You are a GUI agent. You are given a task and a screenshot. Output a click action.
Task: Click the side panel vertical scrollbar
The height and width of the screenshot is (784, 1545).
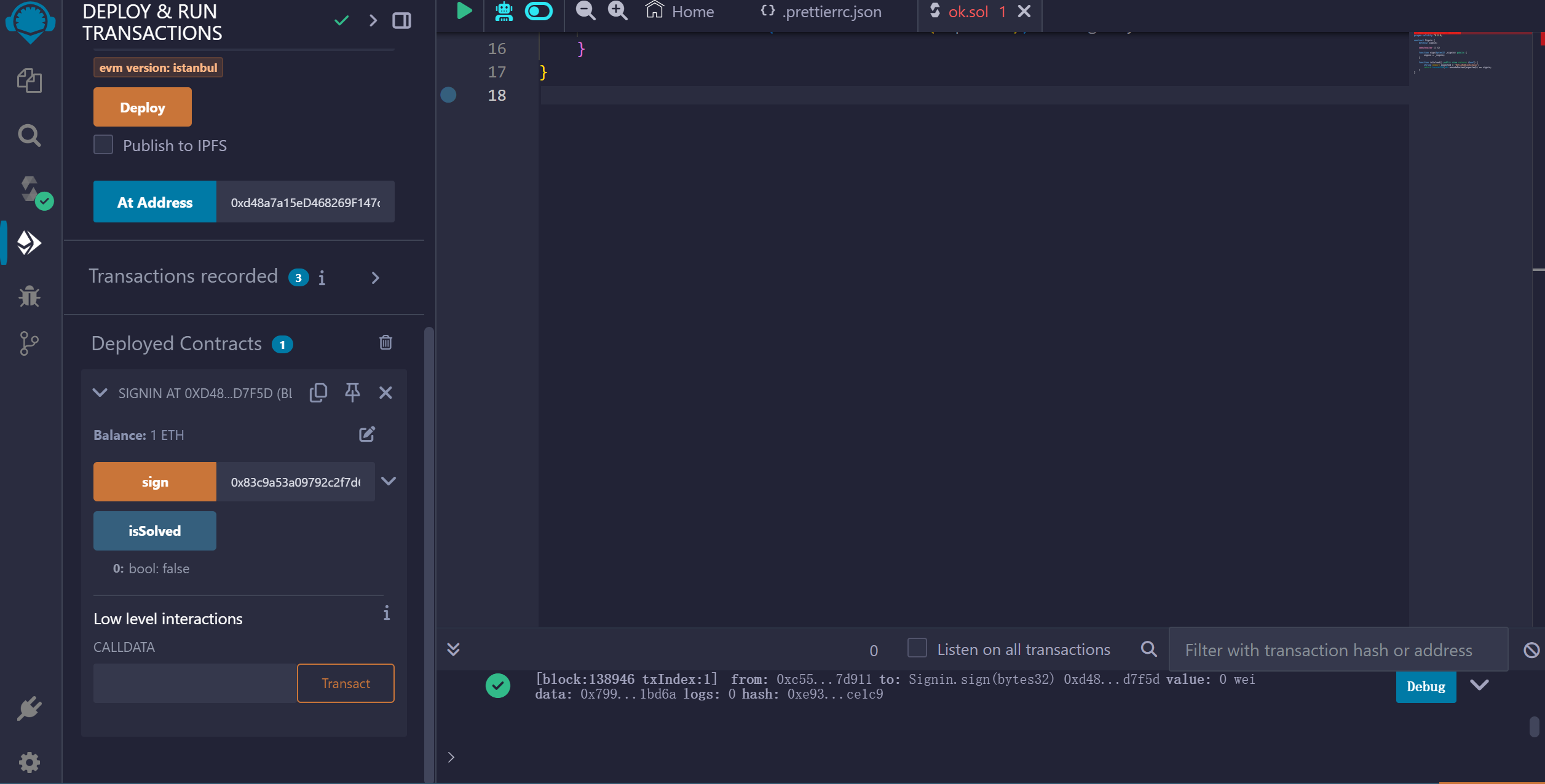click(x=429, y=555)
